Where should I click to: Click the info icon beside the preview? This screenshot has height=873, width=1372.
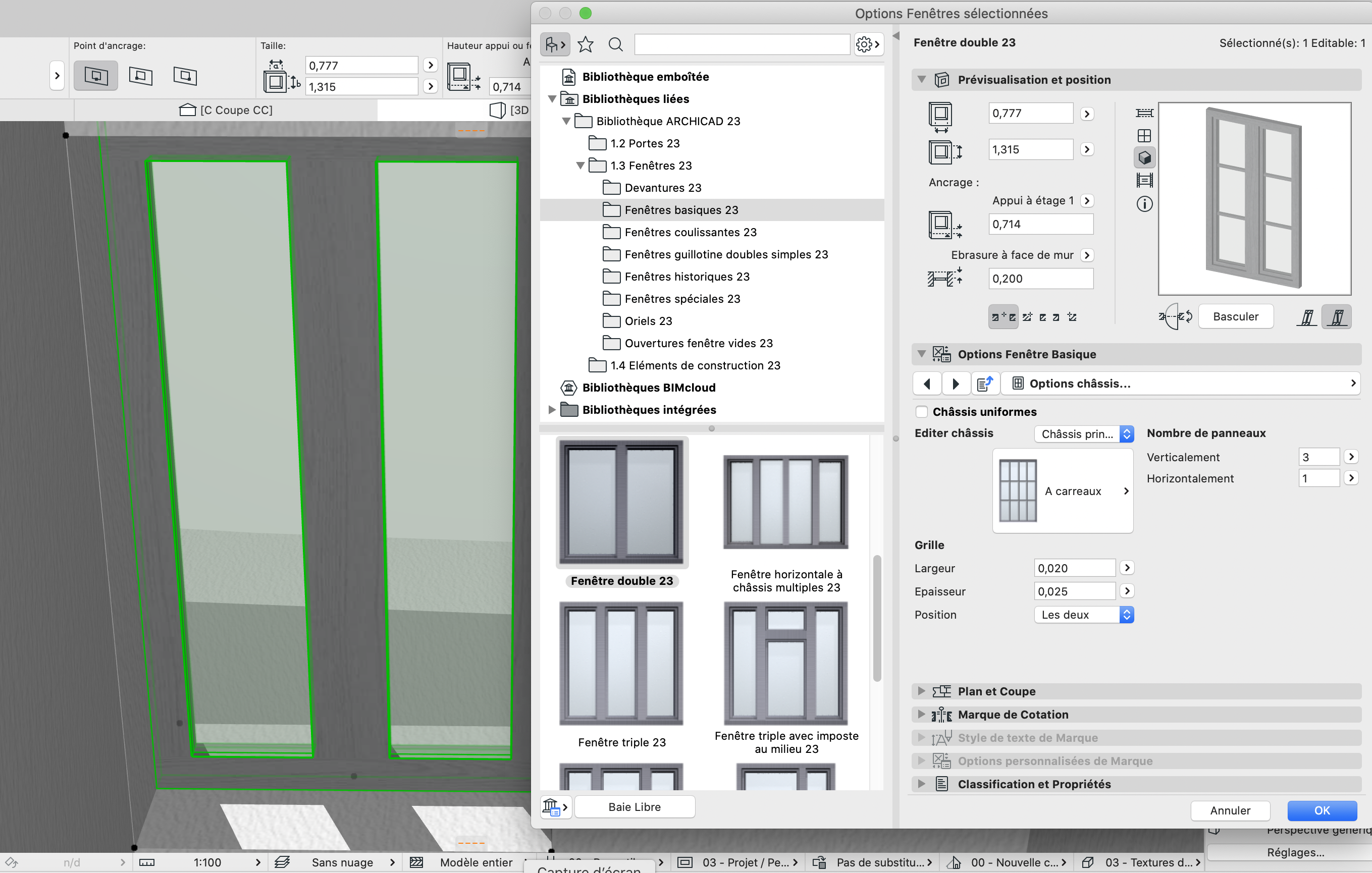pyautogui.click(x=1144, y=204)
